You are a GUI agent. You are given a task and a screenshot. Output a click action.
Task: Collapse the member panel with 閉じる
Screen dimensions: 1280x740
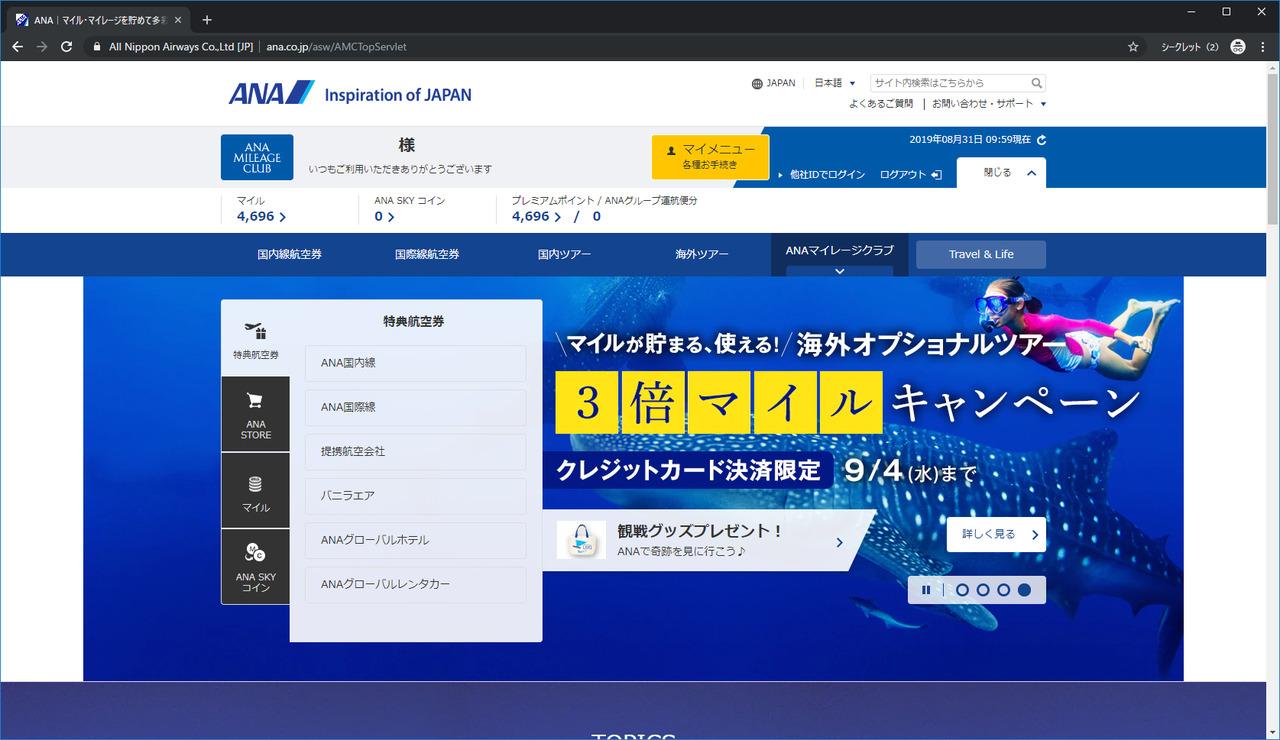pyautogui.click(x=1001, y=172)
